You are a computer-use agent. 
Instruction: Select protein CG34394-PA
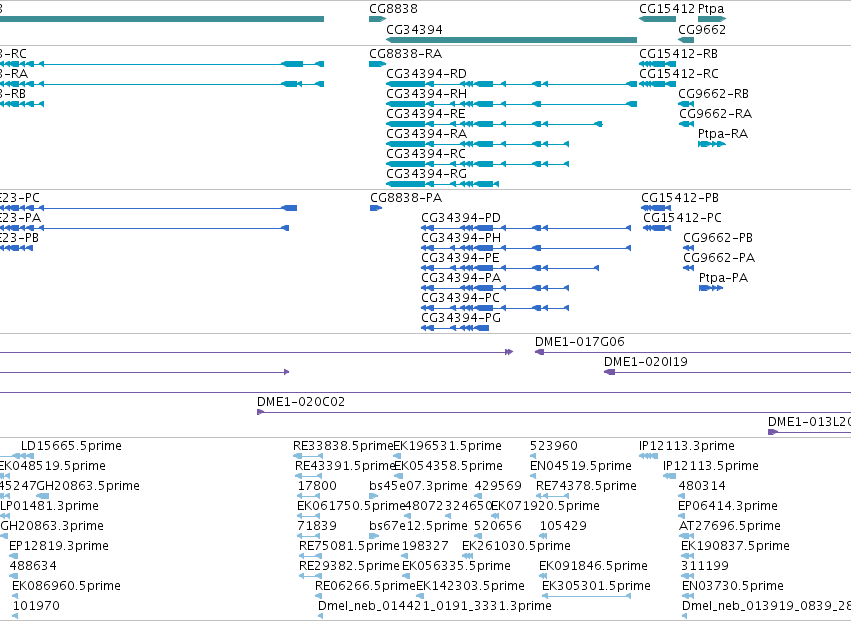pyautogui.click(x=461, y=278)
